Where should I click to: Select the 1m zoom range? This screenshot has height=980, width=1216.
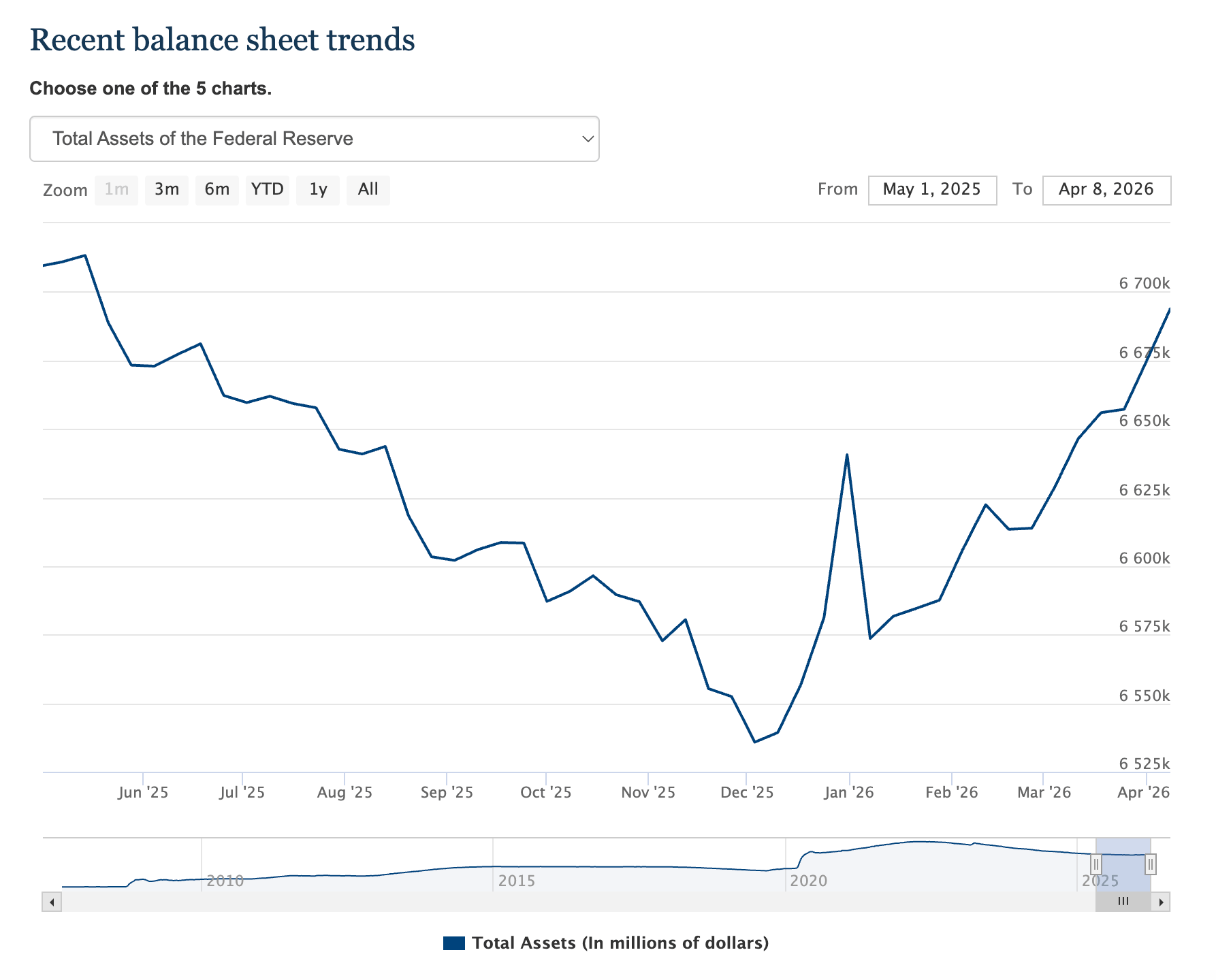(116, 190)
